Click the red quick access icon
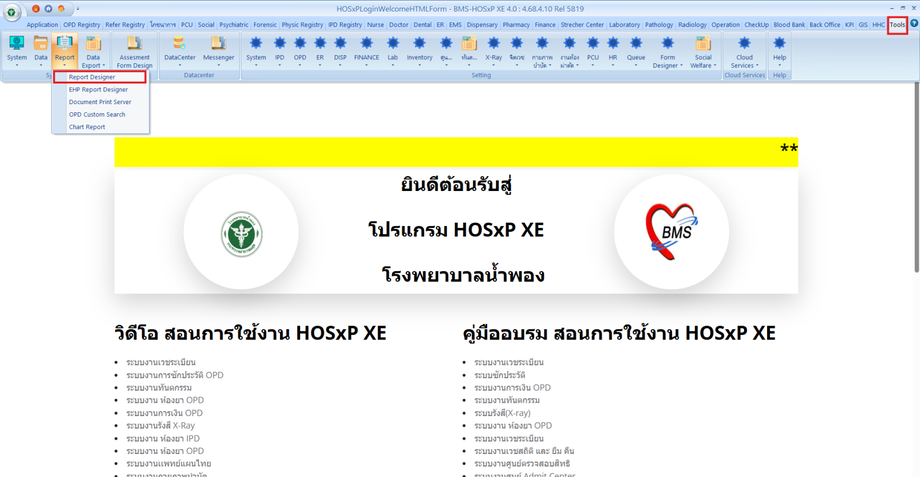This screenshot has width=920, height=477. click(x=36, y=9)
